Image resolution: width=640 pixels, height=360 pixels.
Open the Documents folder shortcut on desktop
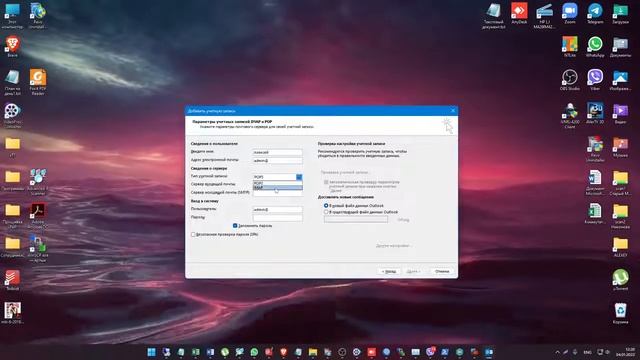click(620, 47)
